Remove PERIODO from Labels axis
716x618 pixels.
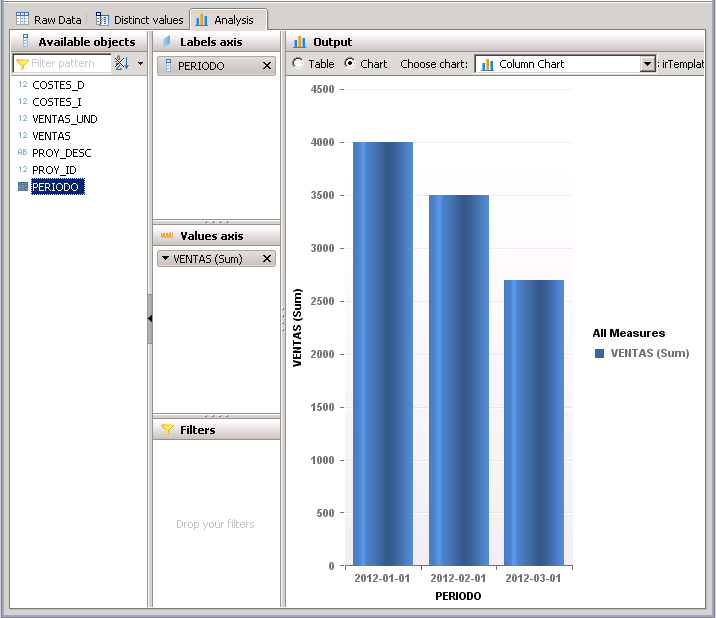click(266, 66)
